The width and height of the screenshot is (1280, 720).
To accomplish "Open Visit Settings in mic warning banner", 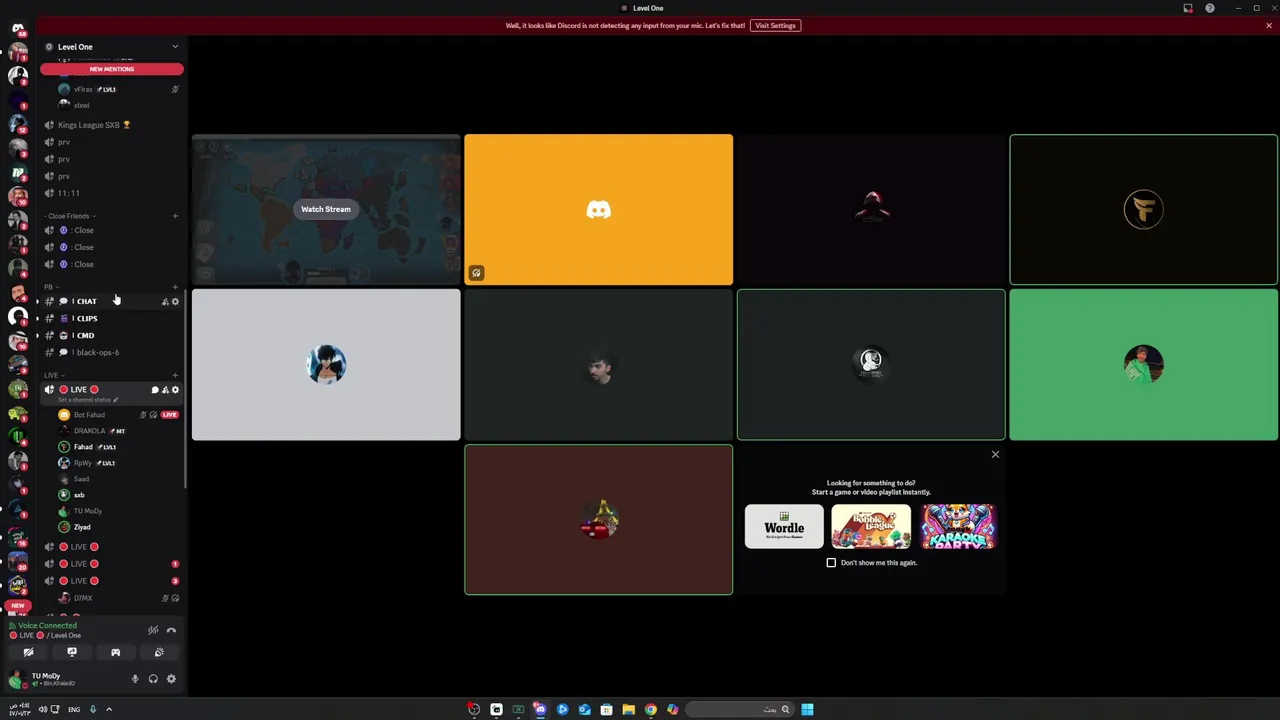I will 775,25.
